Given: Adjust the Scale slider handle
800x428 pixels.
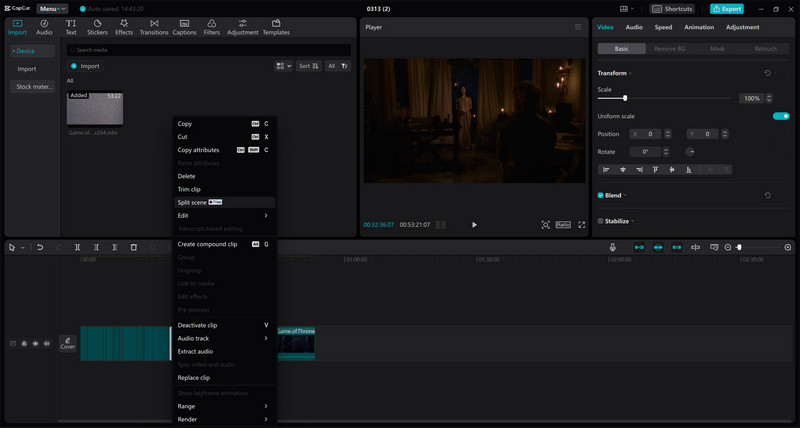Looking at the screenshot, I should point(625,98).
